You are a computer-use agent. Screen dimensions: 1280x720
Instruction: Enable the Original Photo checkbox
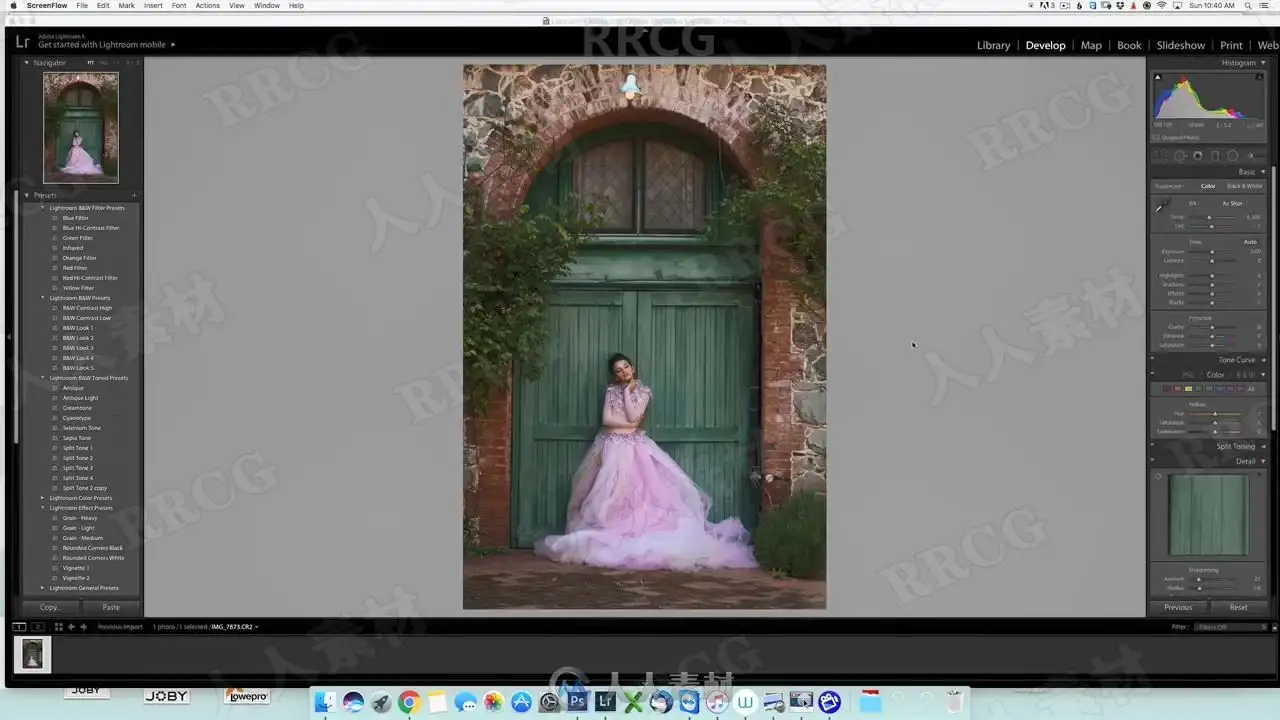[x=1156, y=137]
